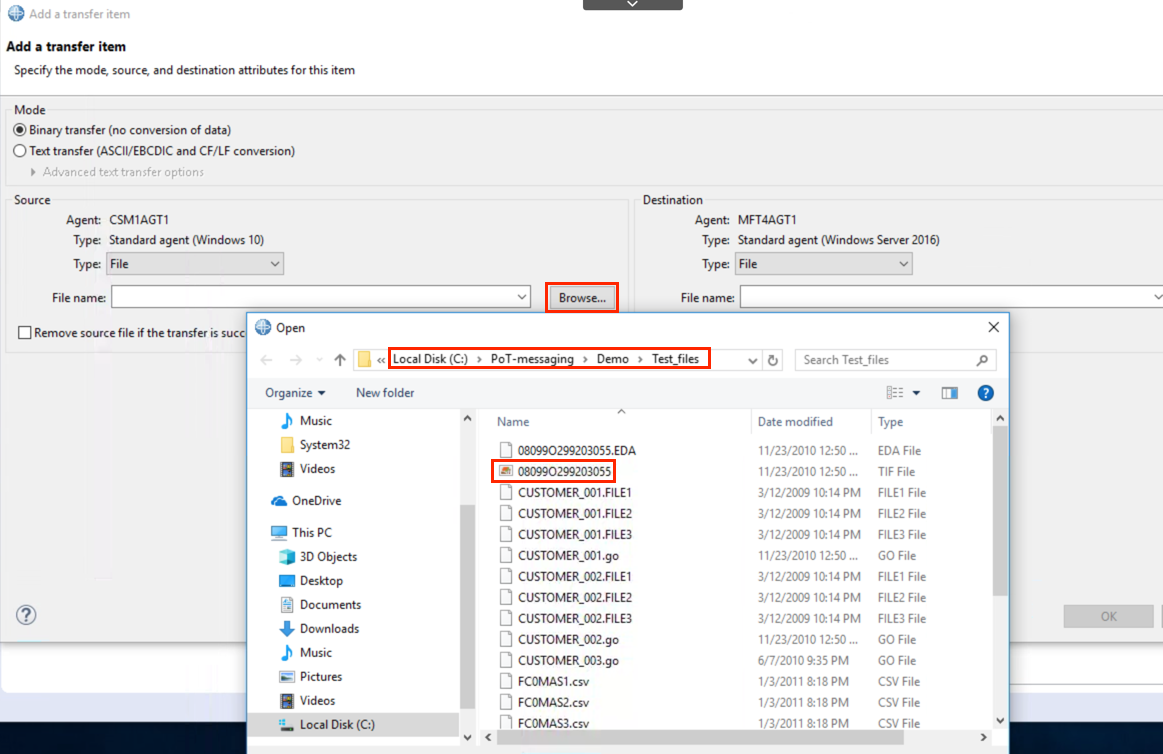Viewport: 1163px width, 754px height.
Task: Click the Browse button
Action: click(x=582, y=297)
